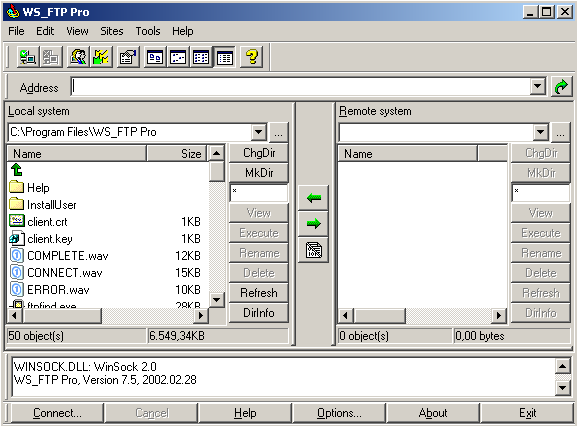Viewport: 577px width, 426px height.
Task: Click the local list scroll down arrow
Action: point(217,300)
